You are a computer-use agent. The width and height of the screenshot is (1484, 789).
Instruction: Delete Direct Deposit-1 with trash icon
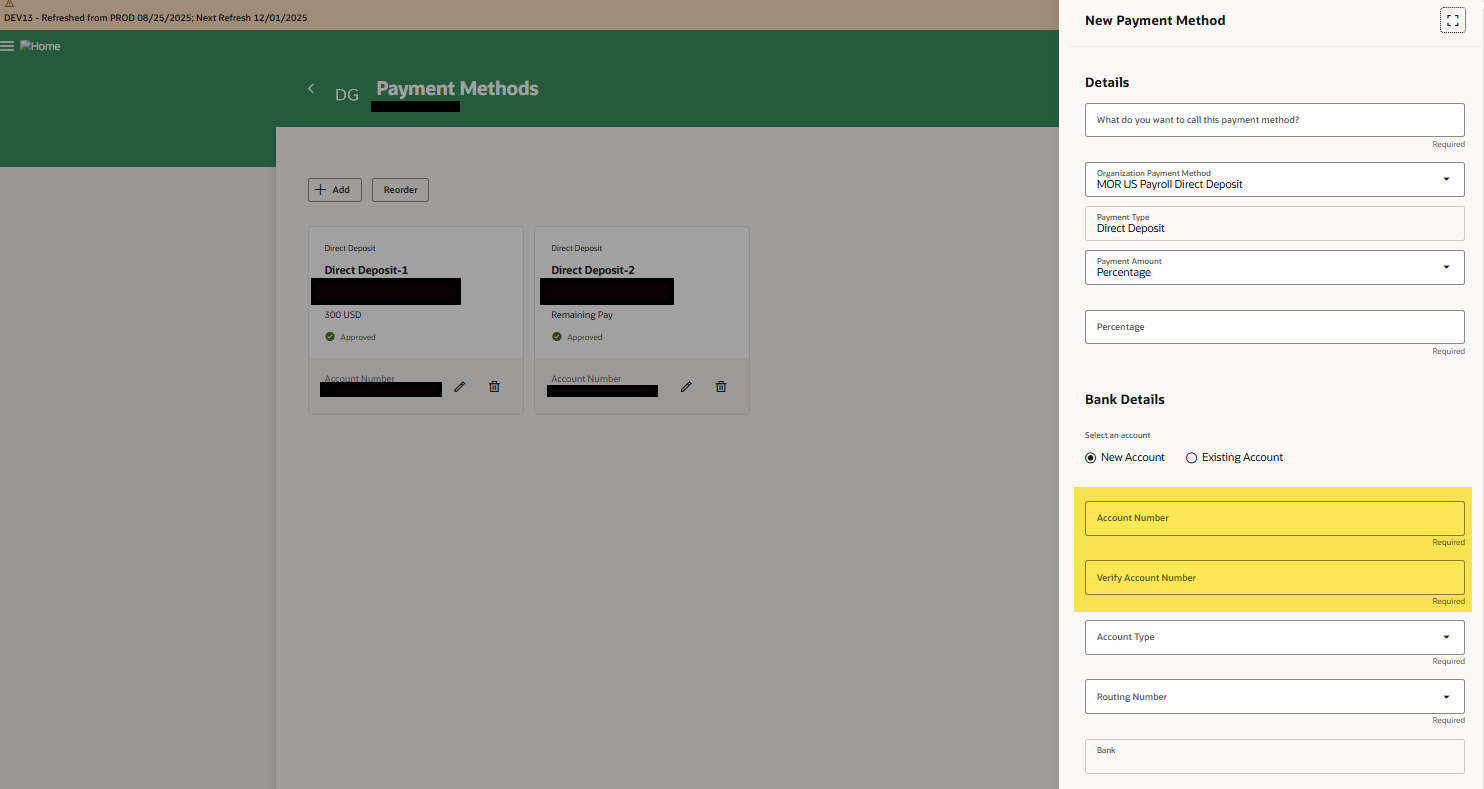tap(494, 386)
